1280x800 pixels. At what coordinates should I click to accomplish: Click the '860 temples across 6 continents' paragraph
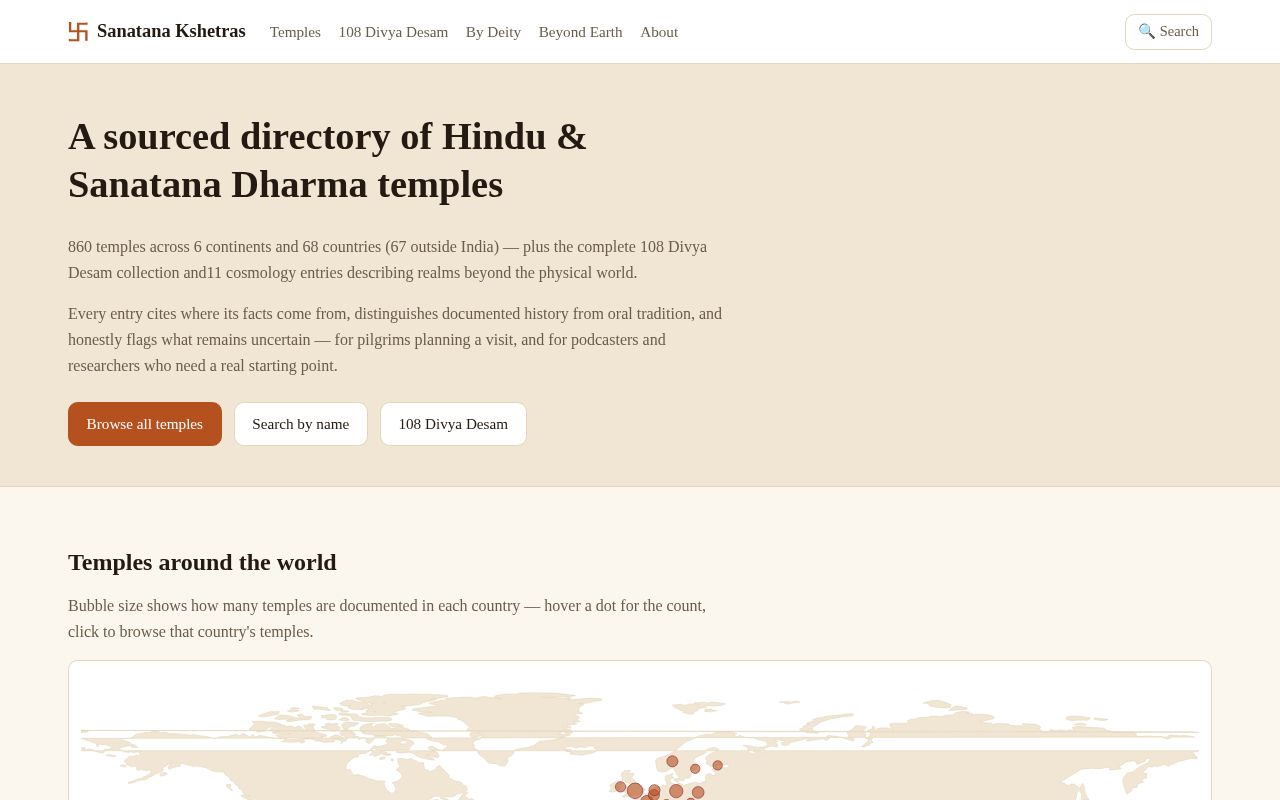[x=388, y=260]
